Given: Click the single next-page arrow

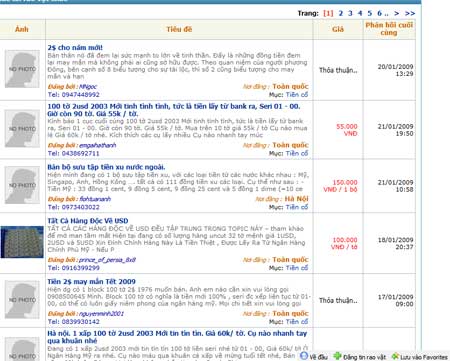Looking at the screenshot, I should [396, 13].
